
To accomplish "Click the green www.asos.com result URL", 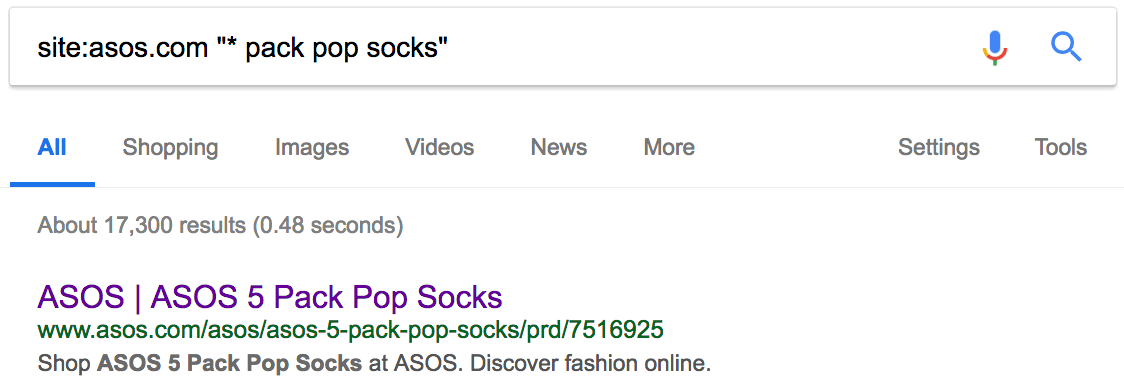I will 351,330.
